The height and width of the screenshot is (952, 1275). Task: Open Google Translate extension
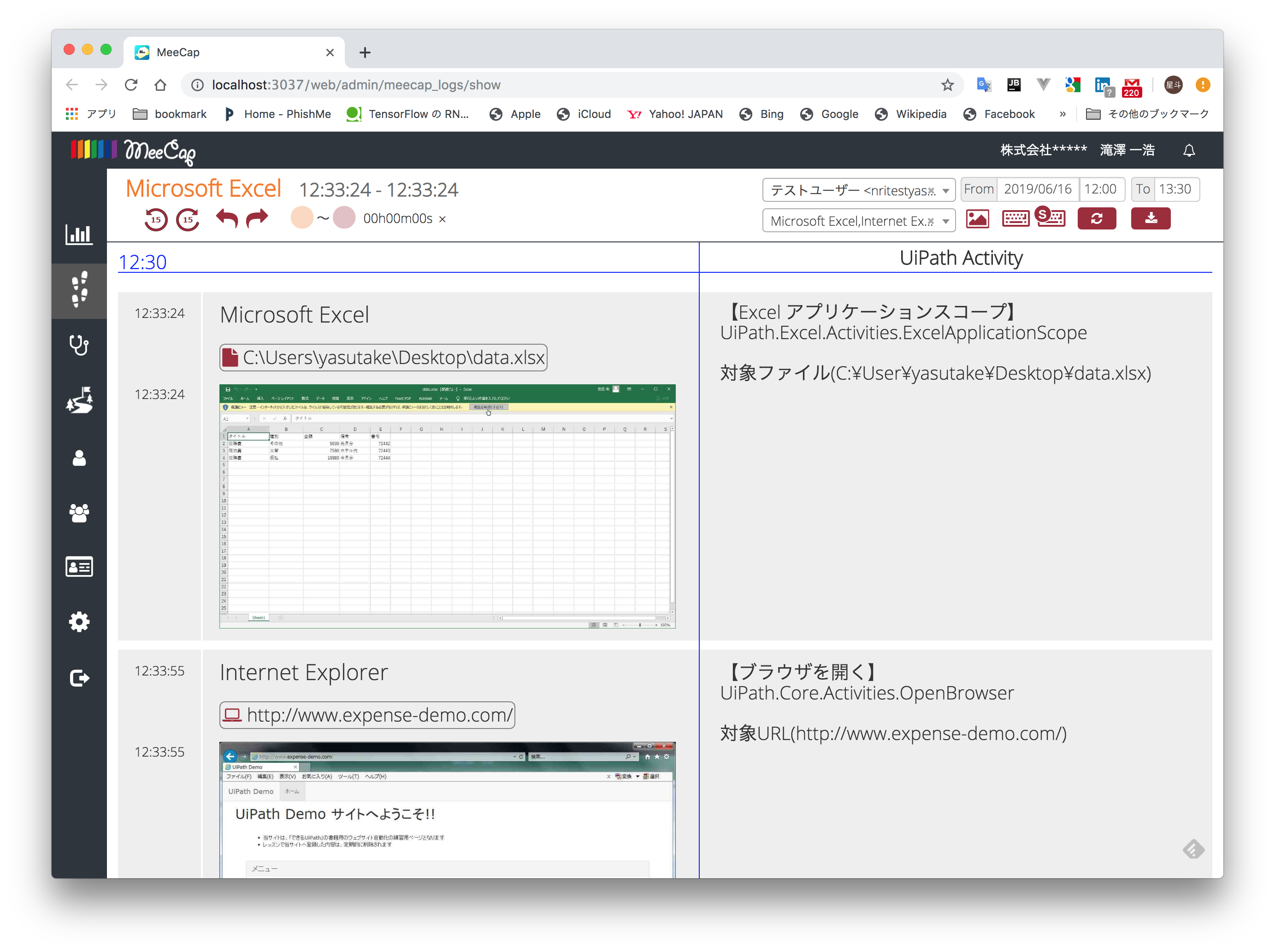pos(983,85)
